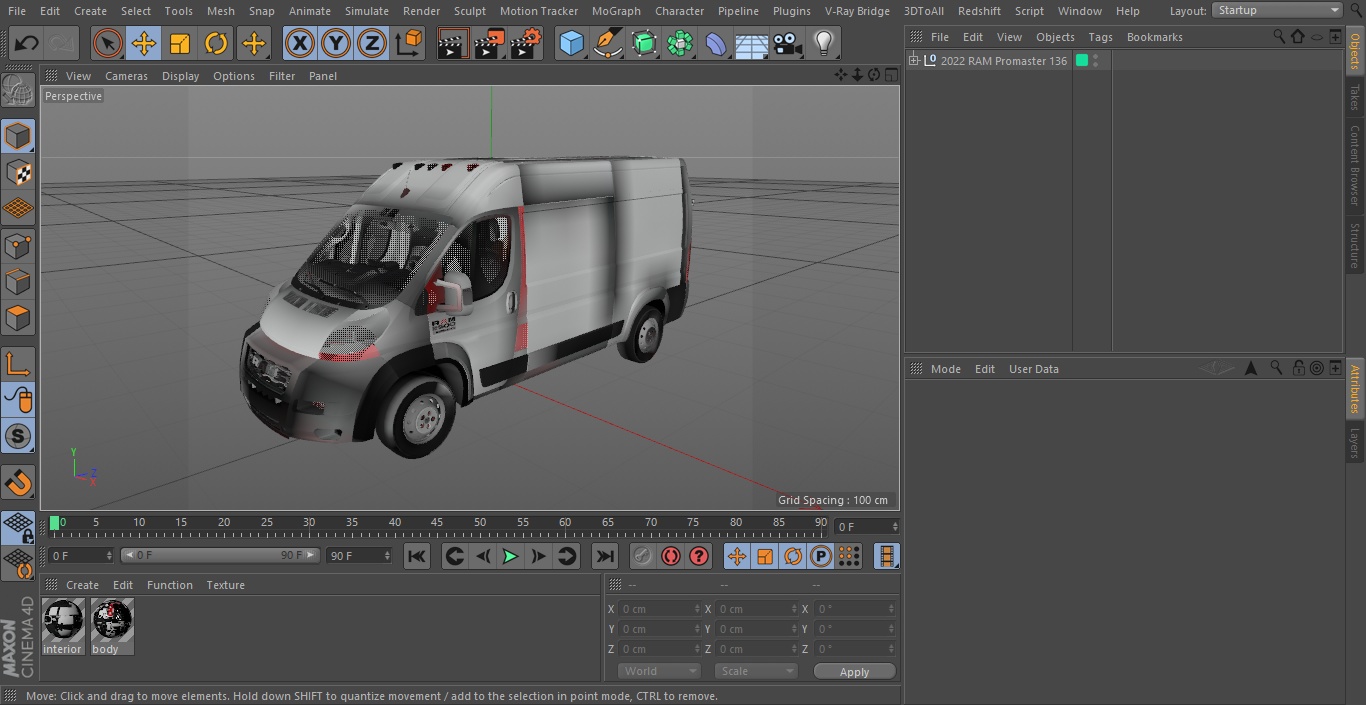Add a Cube primitive object

click(571, 43)
